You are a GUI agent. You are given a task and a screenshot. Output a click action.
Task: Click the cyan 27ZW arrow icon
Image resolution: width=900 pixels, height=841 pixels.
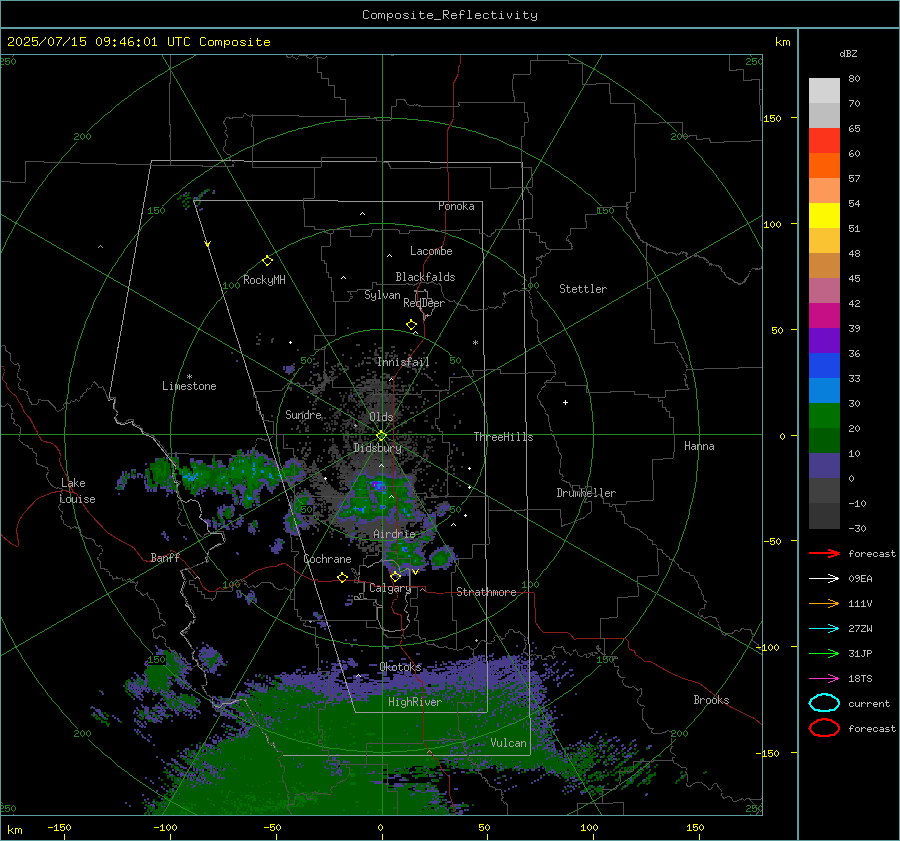[824, 629]
